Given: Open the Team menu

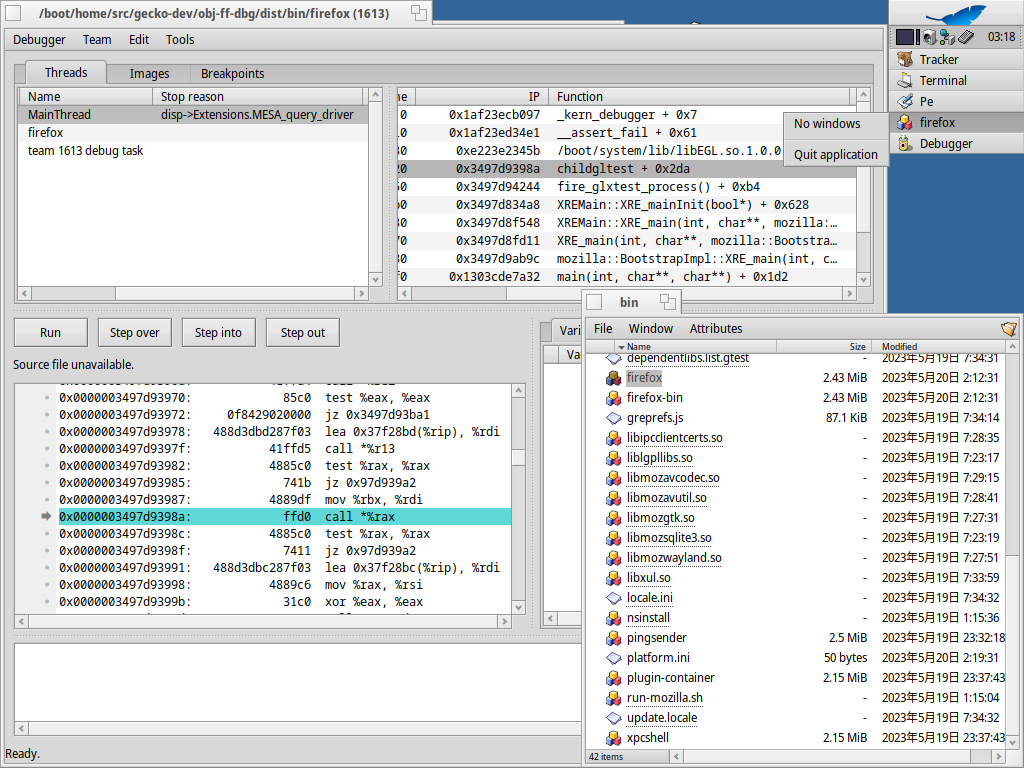Looking at the screenshot, I should [x=97, y=40].
